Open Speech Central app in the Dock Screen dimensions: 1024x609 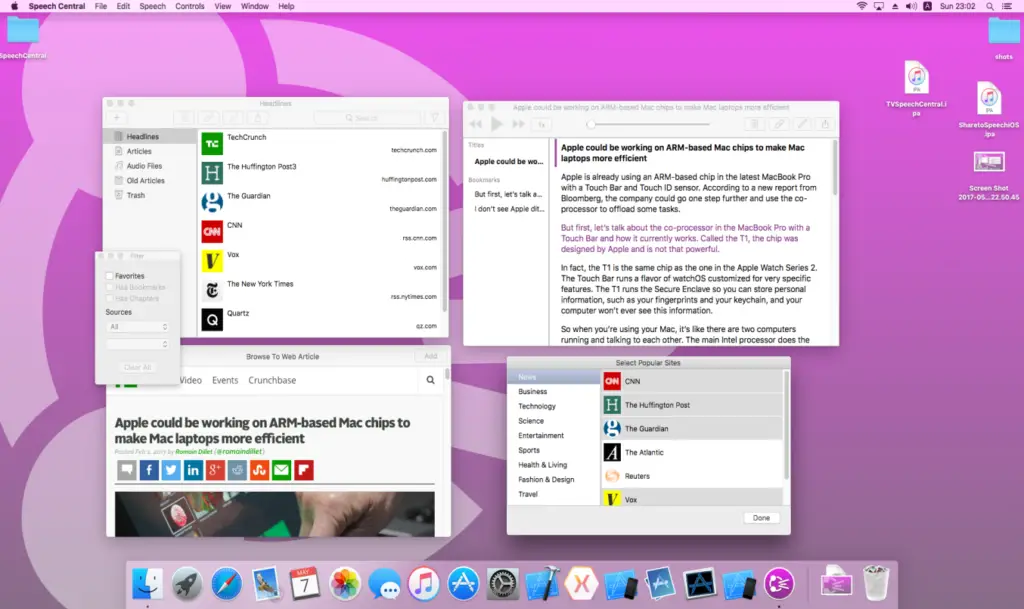coord(778,584)
